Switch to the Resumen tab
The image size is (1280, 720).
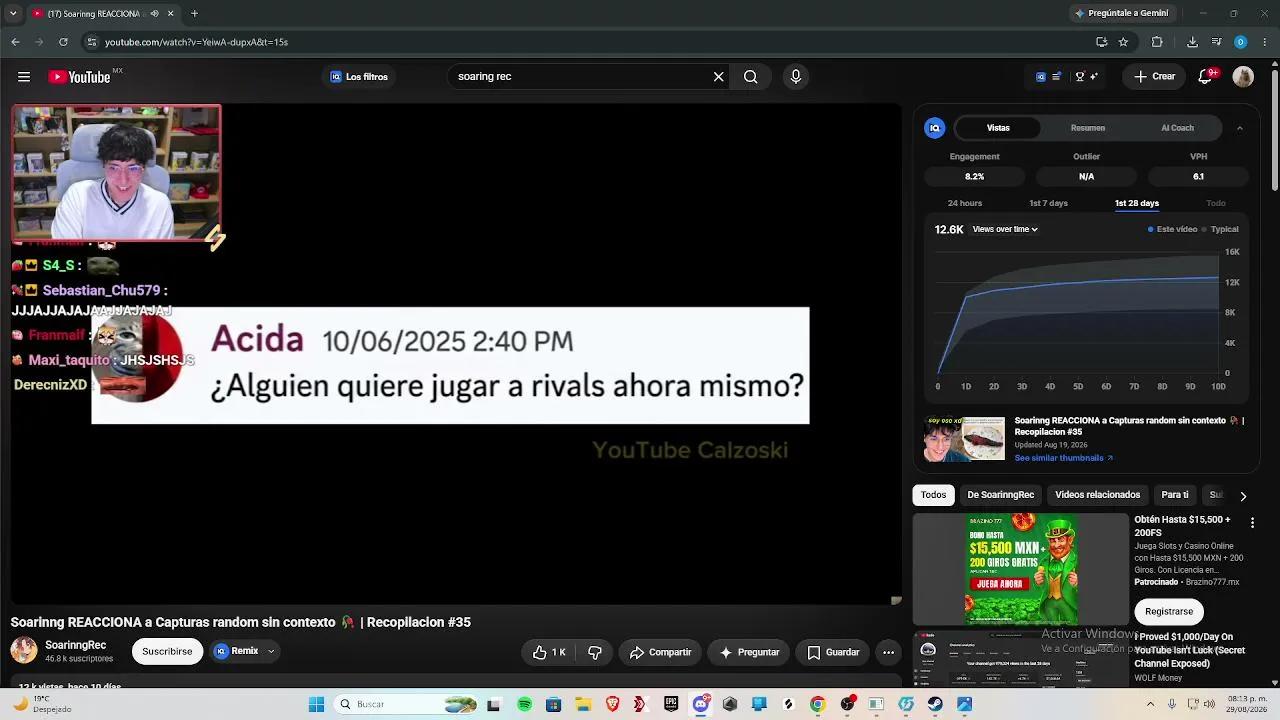tap(1088, 128)
